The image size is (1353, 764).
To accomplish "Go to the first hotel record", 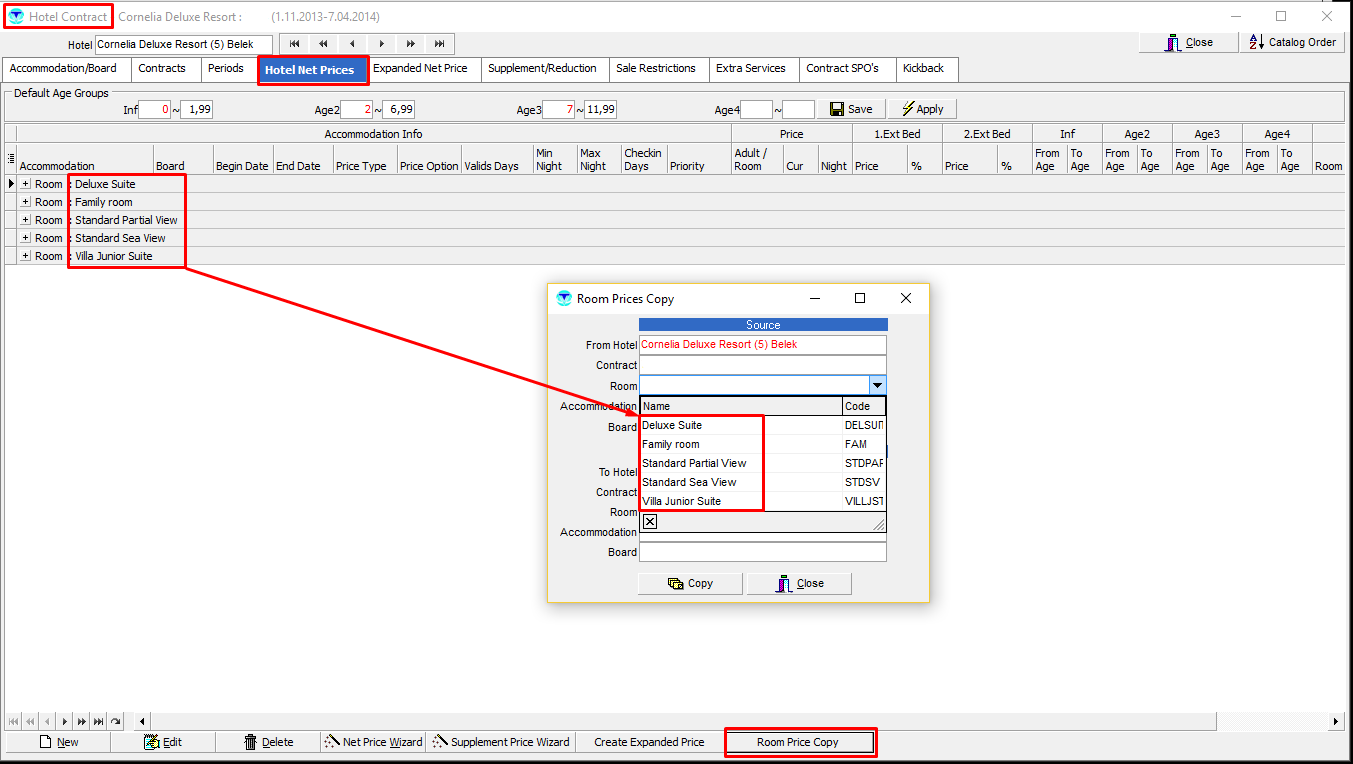I will click(294, 44).
